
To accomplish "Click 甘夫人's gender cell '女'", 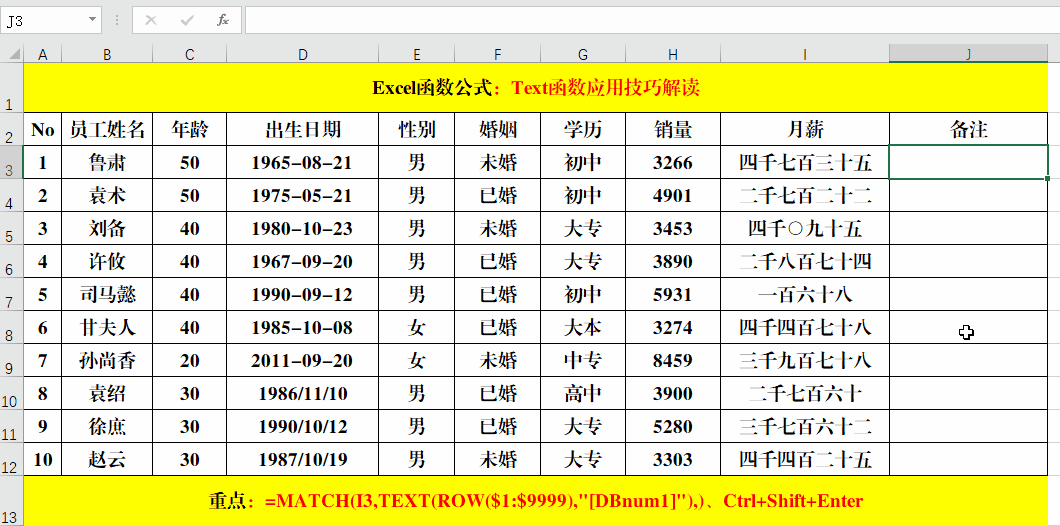I will [416, 328].
